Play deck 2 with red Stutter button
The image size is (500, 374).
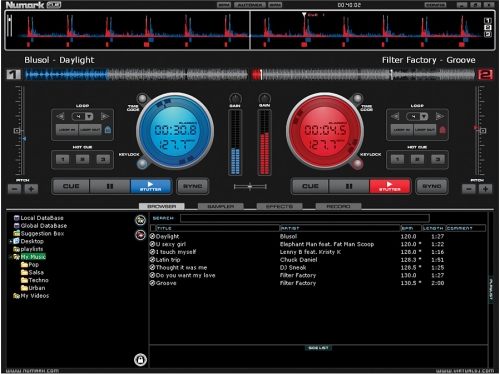389,186
